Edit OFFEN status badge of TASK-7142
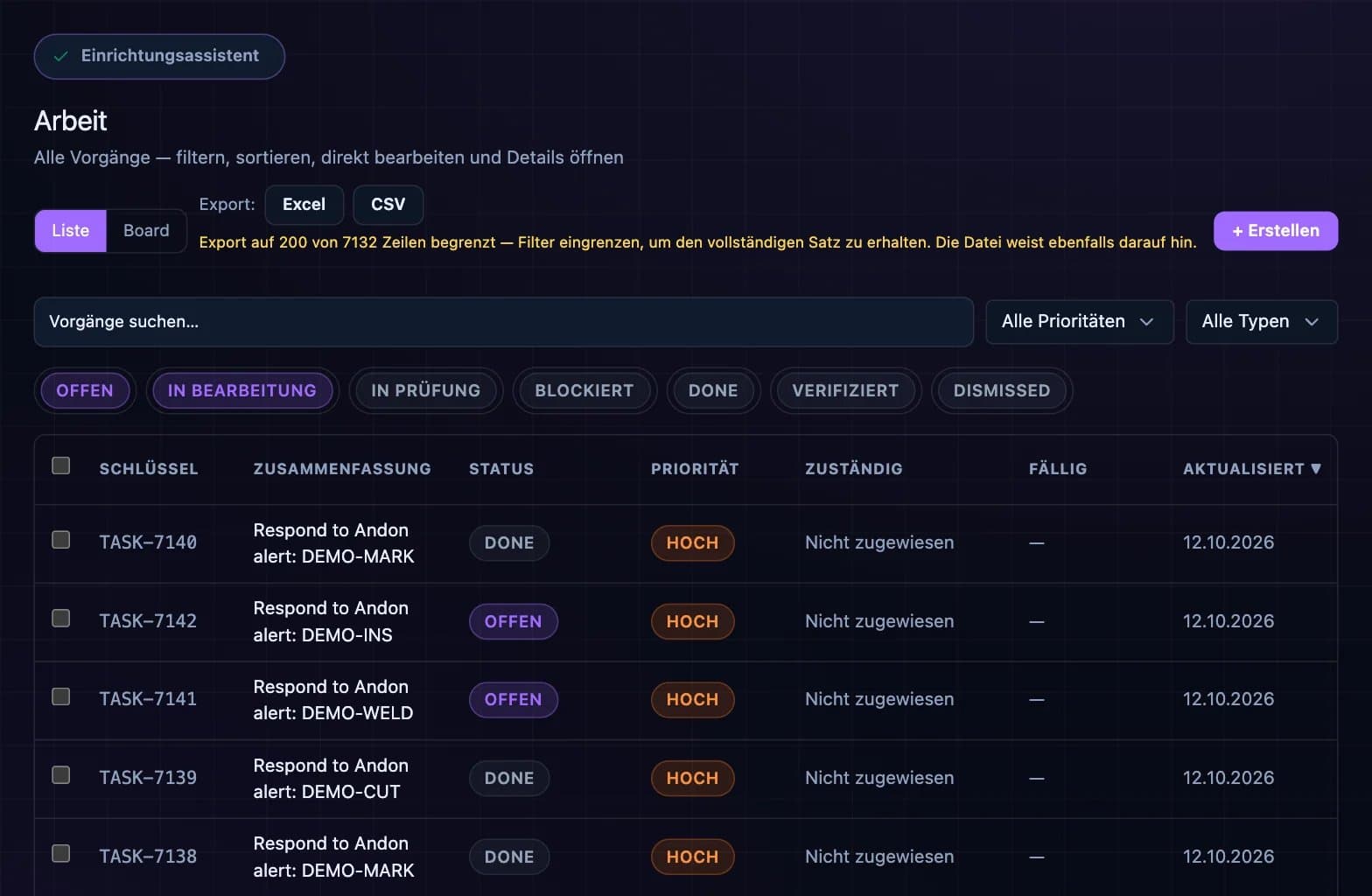 pyautogui.click(x=514, y=621)
